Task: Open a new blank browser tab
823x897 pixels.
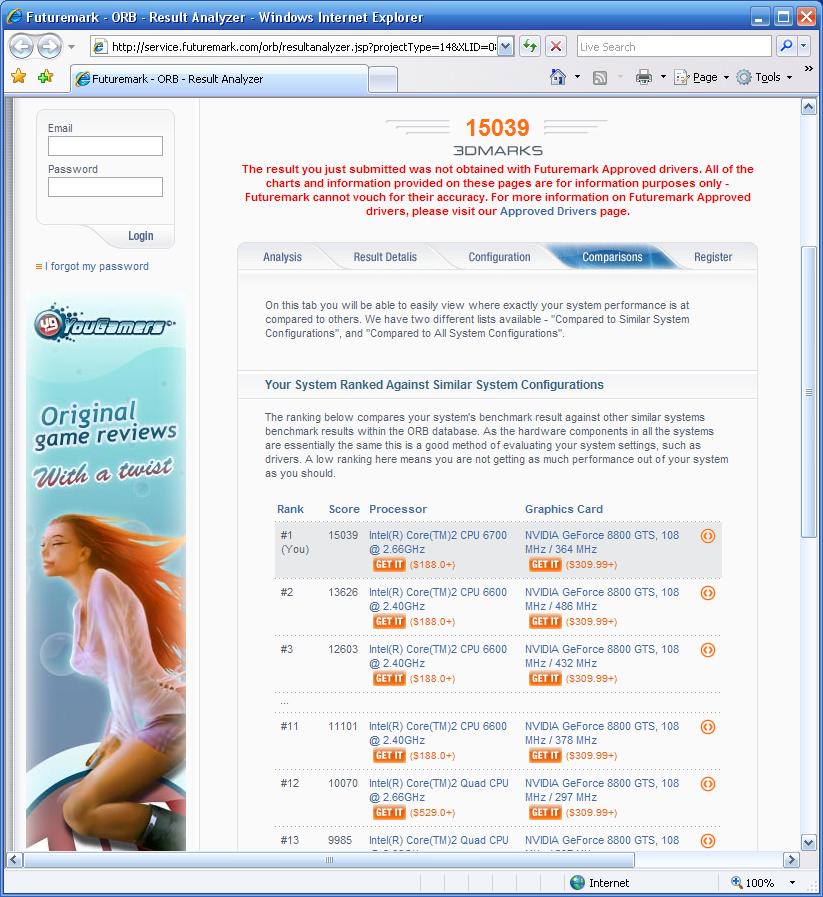Action: pyautogui.click(x=383, y=80)
